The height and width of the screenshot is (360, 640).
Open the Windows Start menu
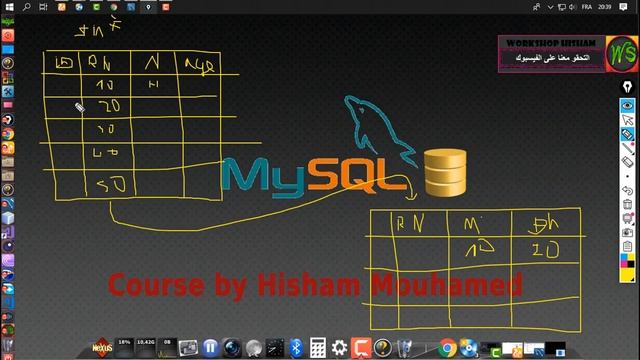[9, 7]
